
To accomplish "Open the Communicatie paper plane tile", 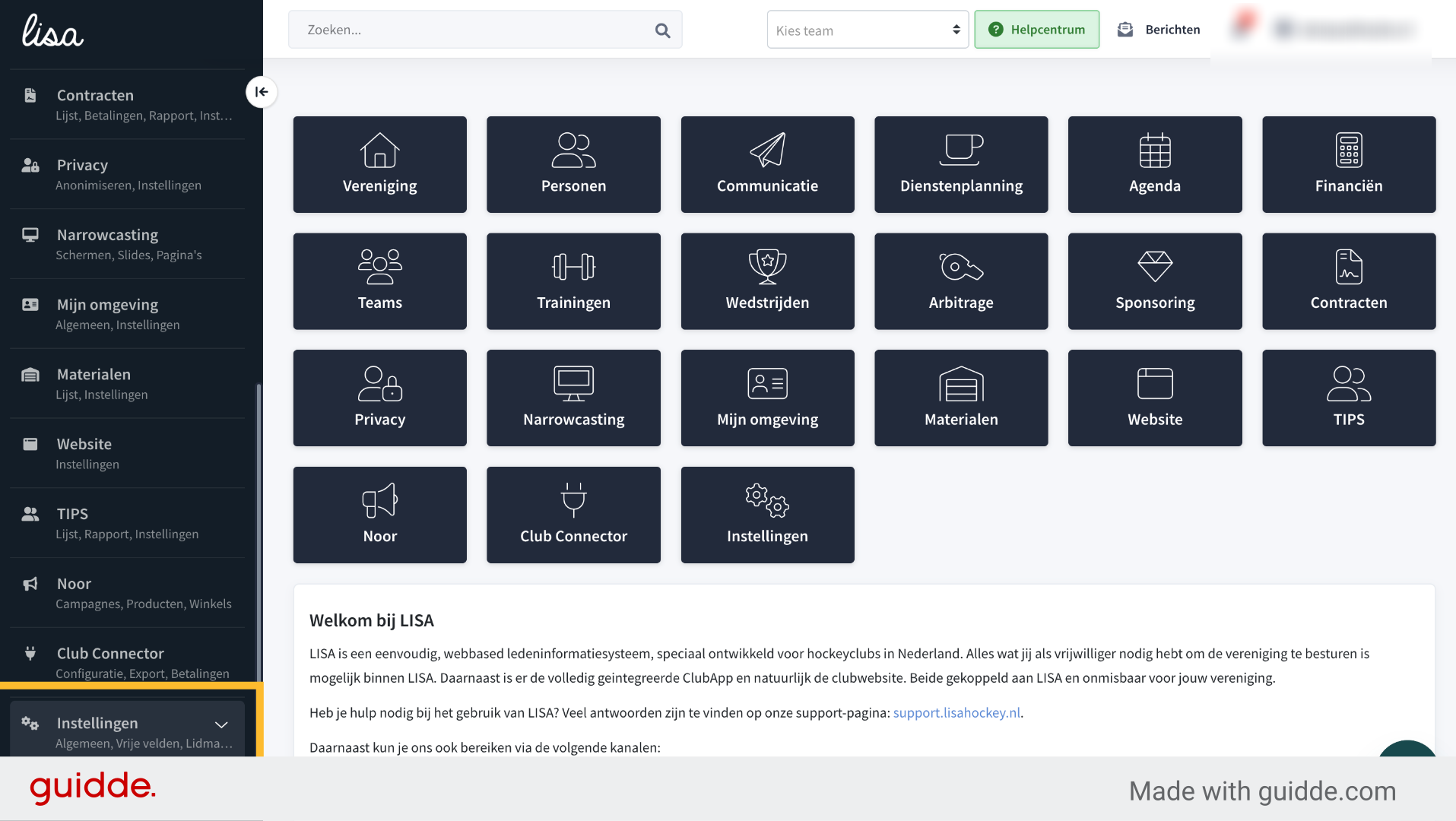I will [x=767, y=164].
